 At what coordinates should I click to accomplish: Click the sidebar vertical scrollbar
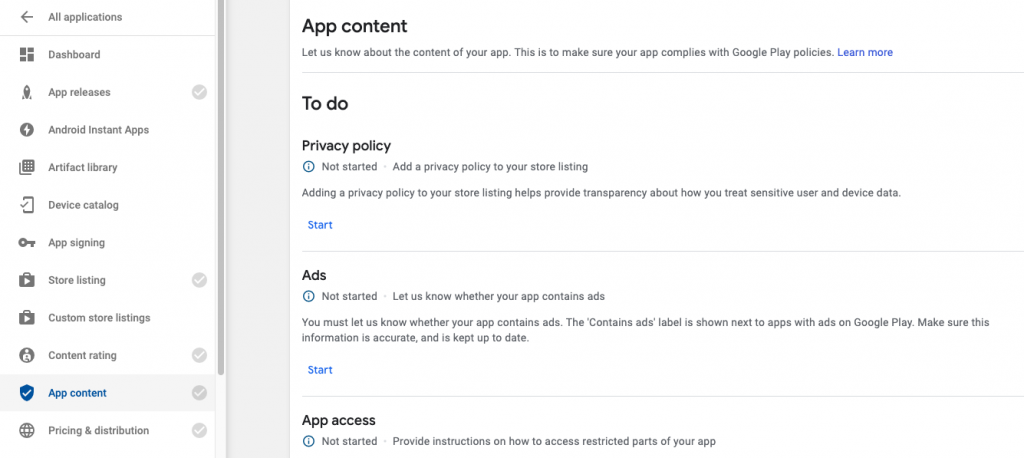221,190
